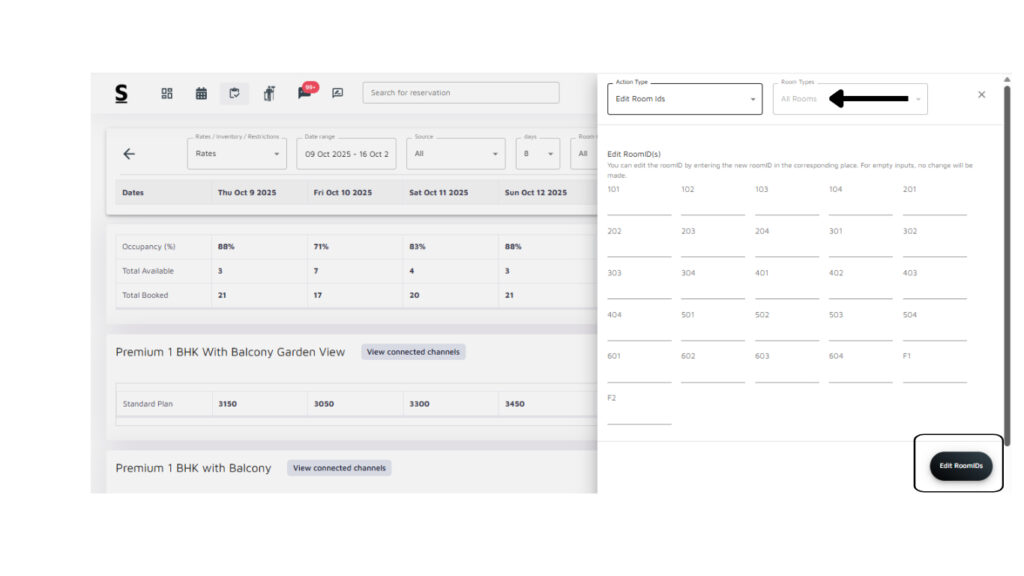Click the luggage guest icon

[269, 93]
